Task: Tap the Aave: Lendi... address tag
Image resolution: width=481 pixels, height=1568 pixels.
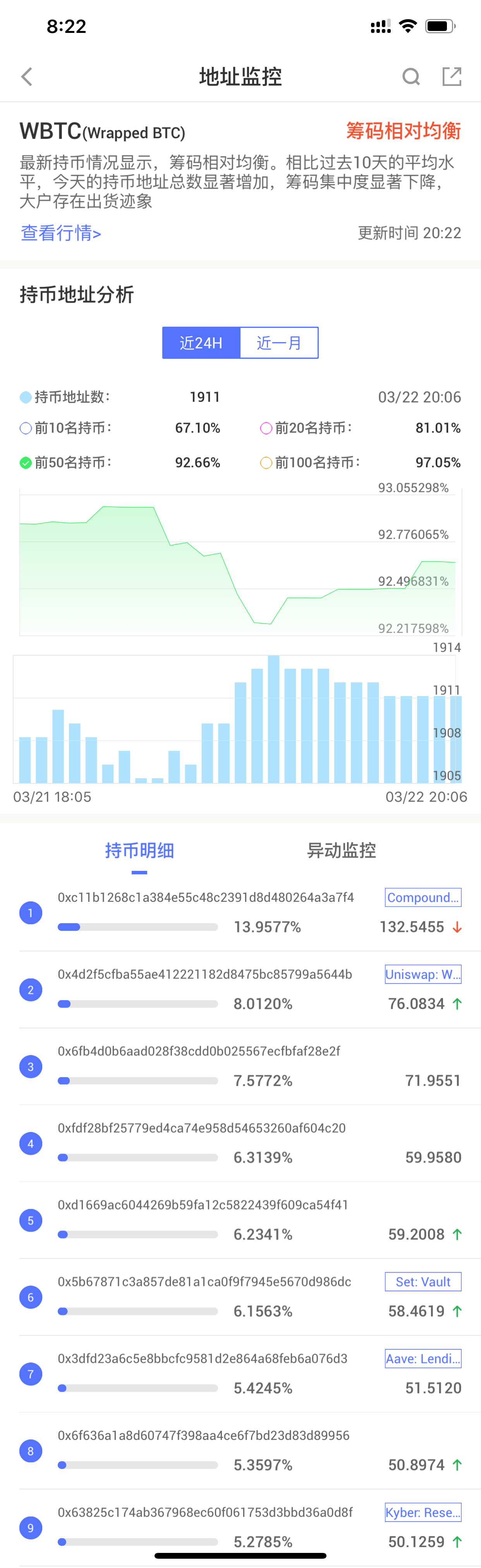Action: [423, 1358]
